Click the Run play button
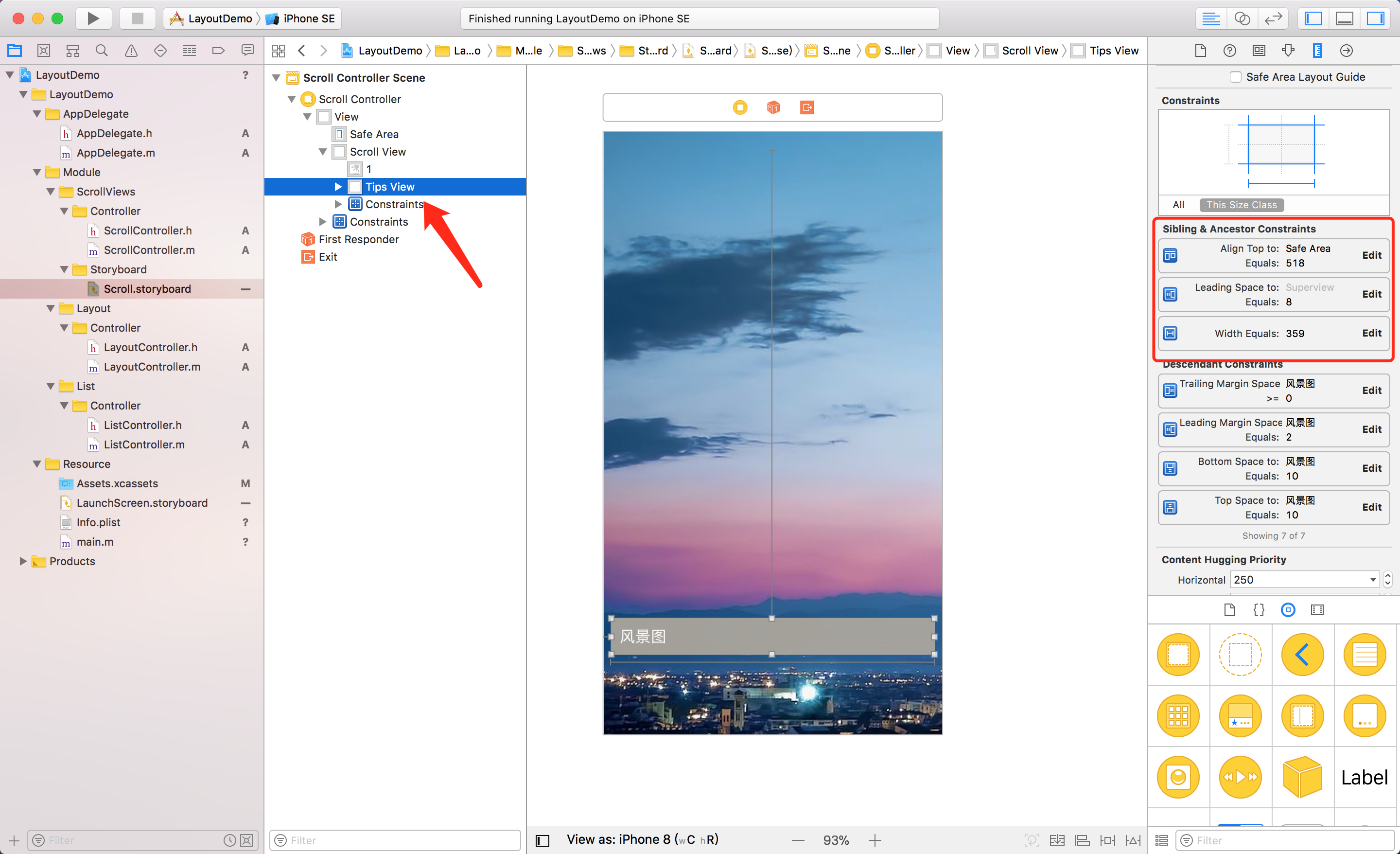This screenshot has width=1400, height=854. [93, 18]
